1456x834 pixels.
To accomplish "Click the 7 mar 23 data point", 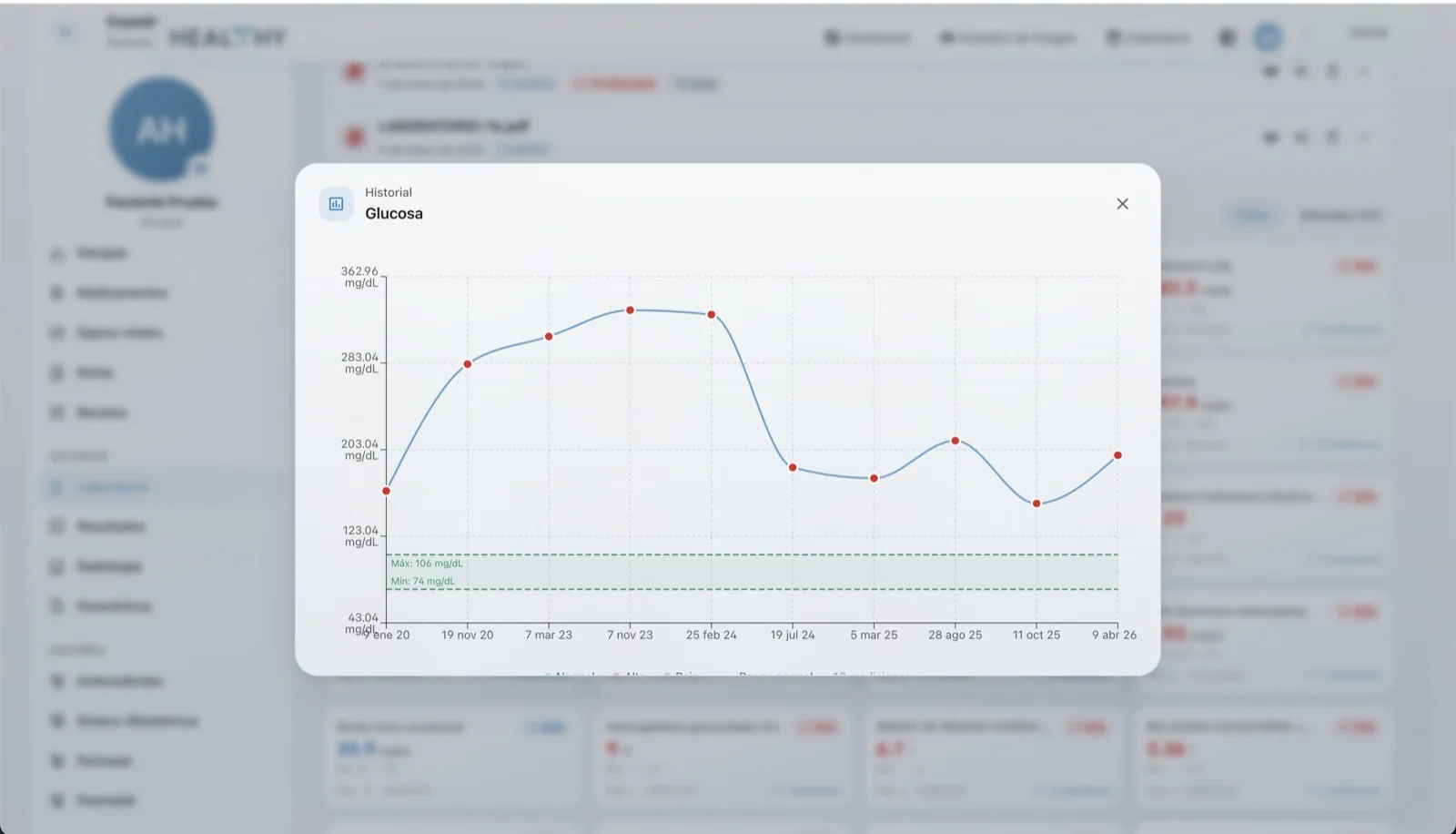I will pos(549,337).
